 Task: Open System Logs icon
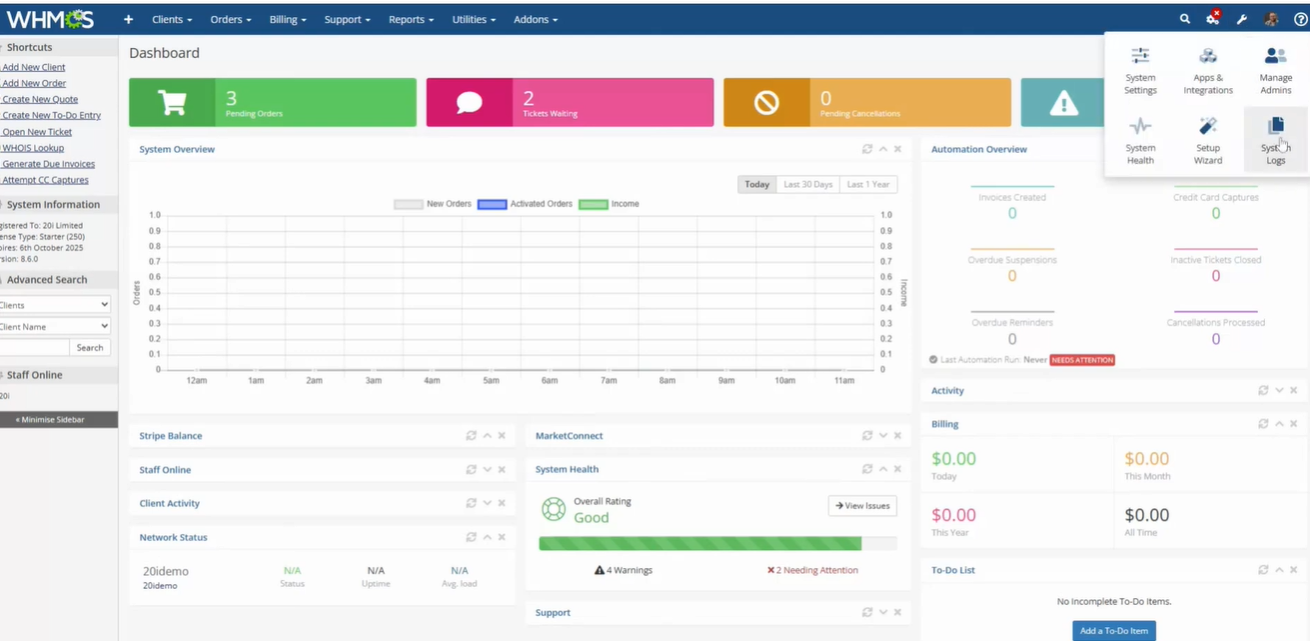point(1275,139)
